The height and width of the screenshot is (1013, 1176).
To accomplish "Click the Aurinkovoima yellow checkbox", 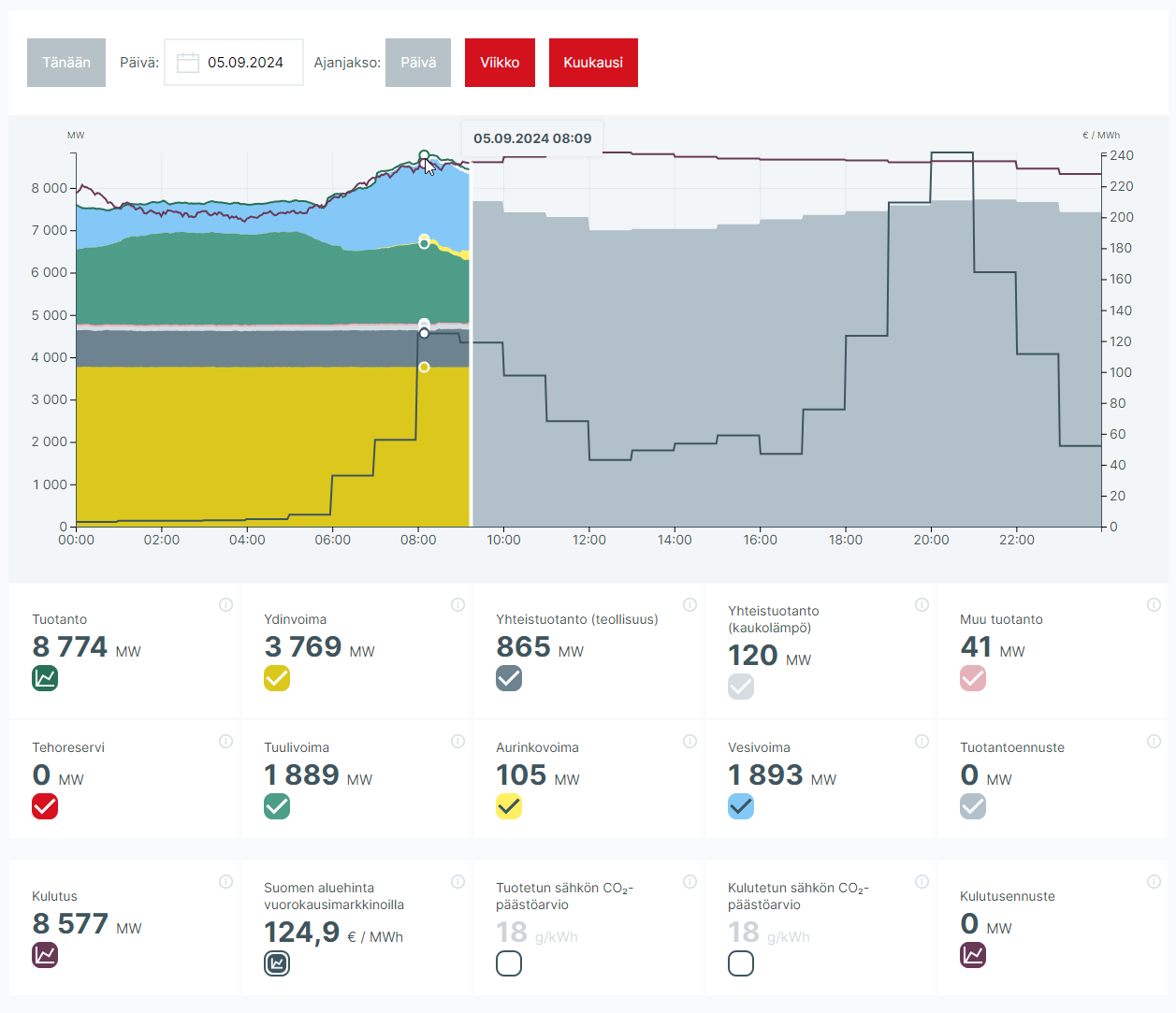I will point(509,806).
